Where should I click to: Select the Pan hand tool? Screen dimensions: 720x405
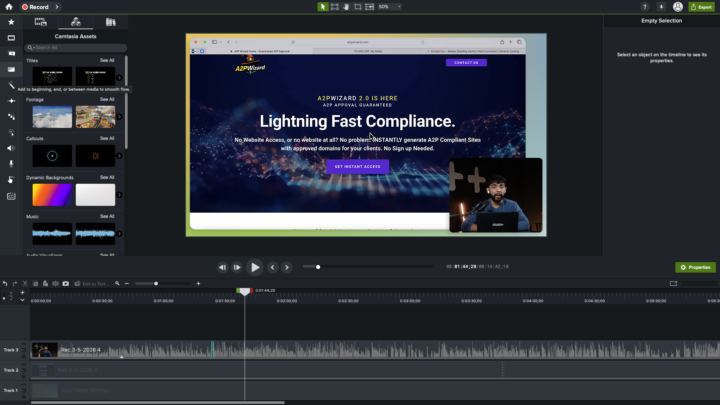pyautogui.click(x=346, y=6)
